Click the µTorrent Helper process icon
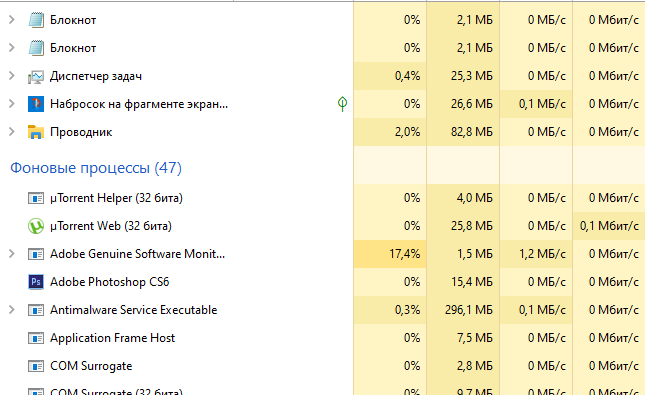Viewport: 645px width, 396px height. pos(36,198)
